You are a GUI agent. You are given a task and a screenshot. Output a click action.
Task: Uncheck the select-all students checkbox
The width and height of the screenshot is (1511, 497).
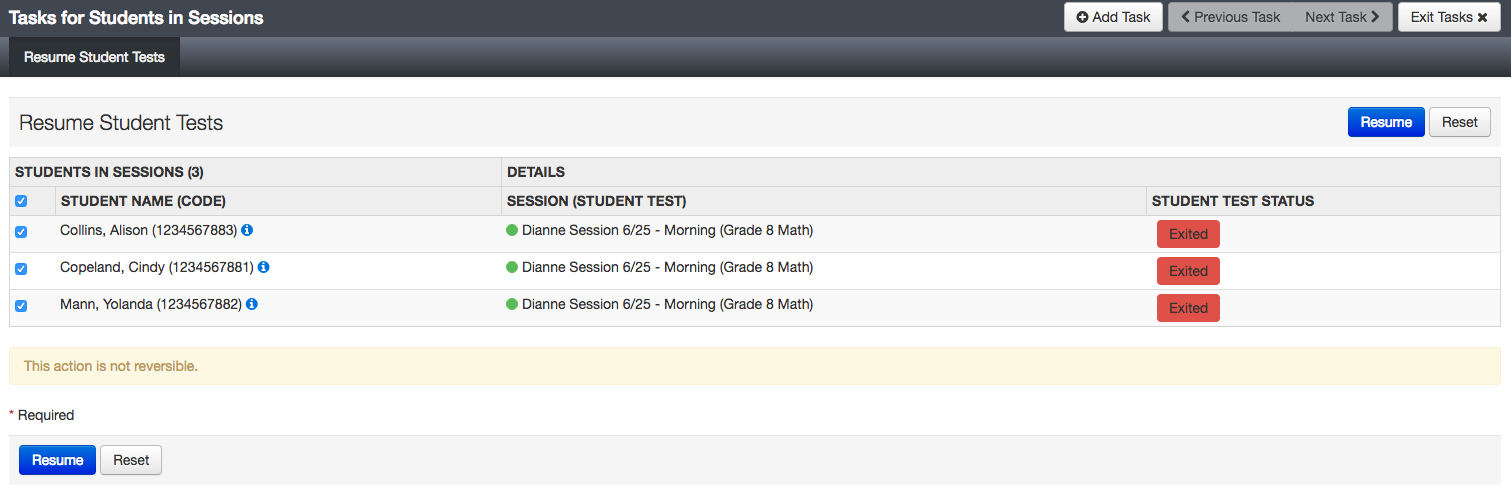pyautogui.click(x=21, y=201)
